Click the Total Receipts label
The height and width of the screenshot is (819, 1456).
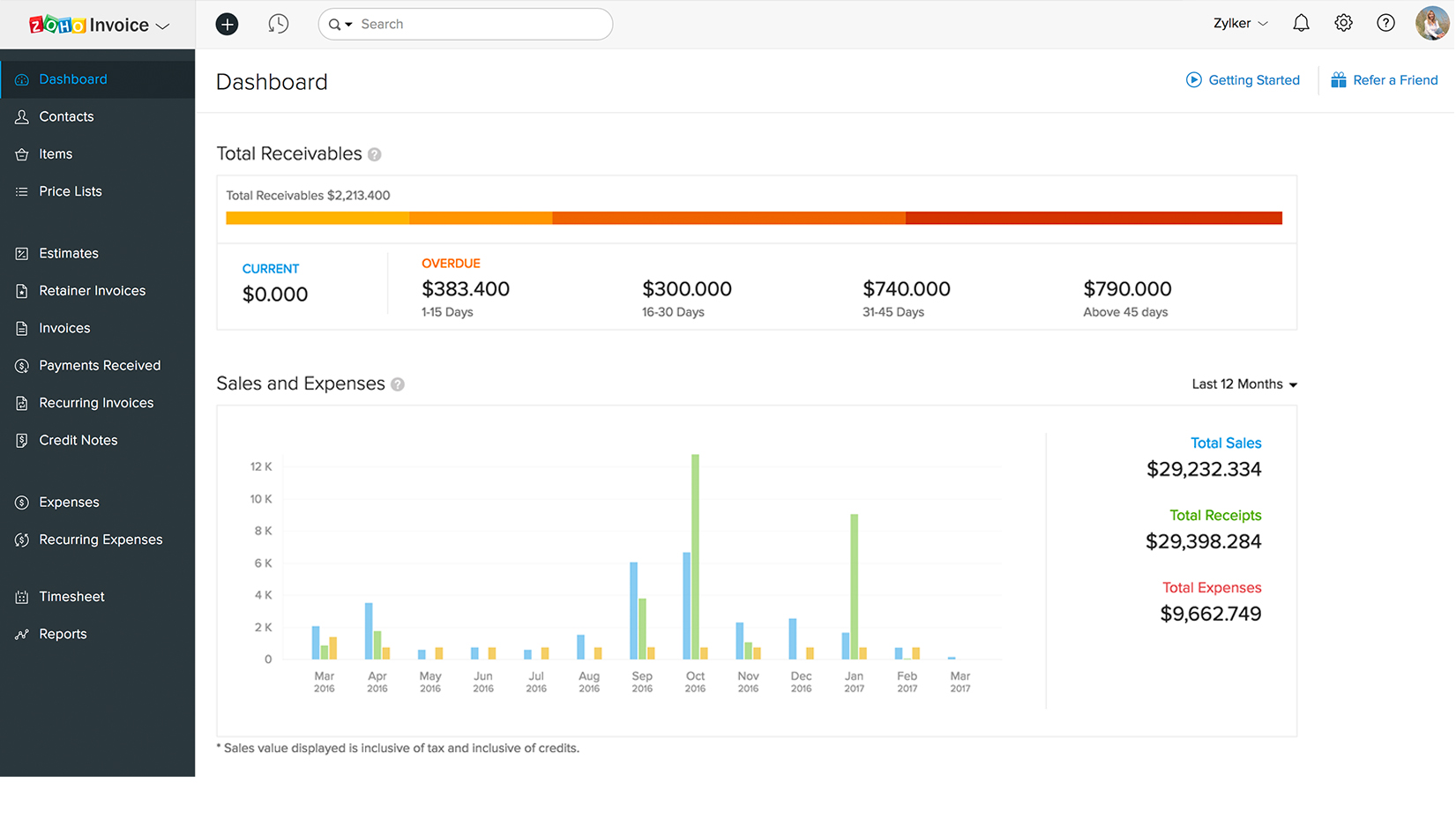(1215, 516)
